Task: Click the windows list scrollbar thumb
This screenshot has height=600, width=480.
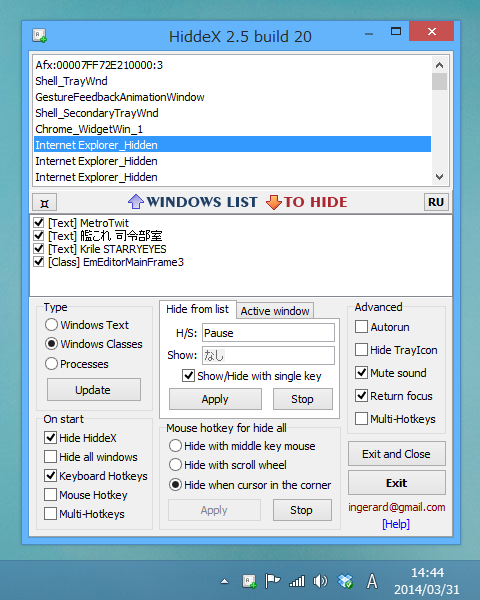Action: pos(439,82)
